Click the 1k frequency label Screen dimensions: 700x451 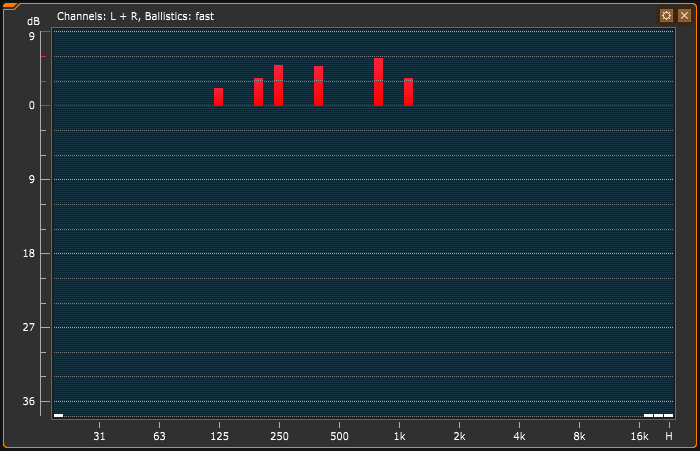[400, 436]
